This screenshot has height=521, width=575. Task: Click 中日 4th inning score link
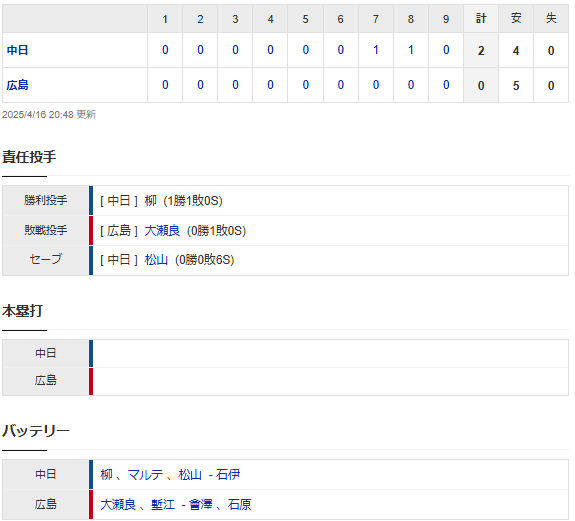coord(270,50)
